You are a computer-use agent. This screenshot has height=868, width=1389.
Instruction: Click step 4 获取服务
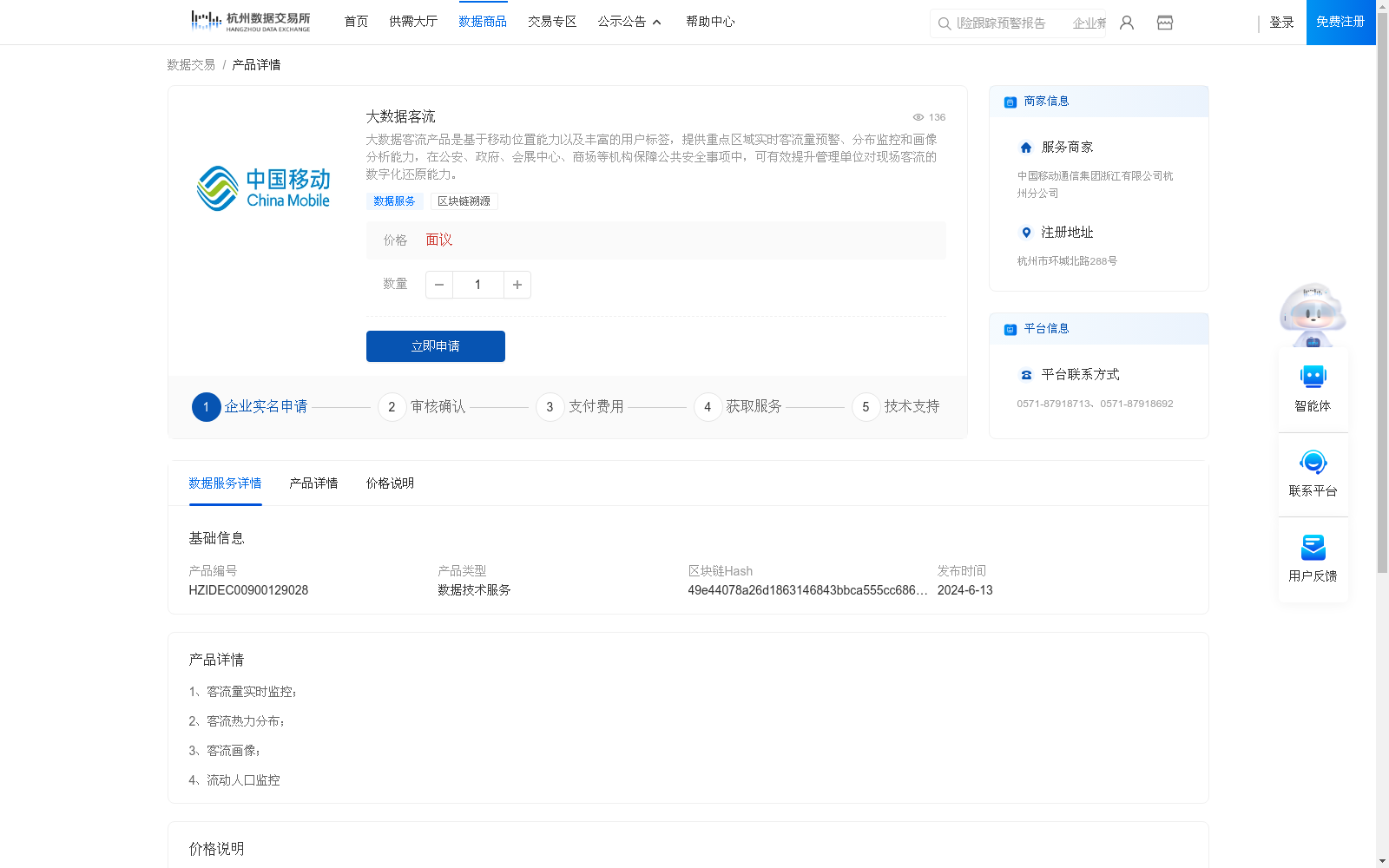point(738,407)
